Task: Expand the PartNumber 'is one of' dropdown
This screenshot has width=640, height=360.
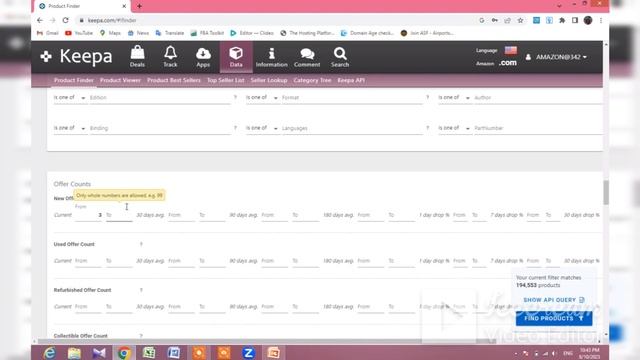Action: click(454, 128)
